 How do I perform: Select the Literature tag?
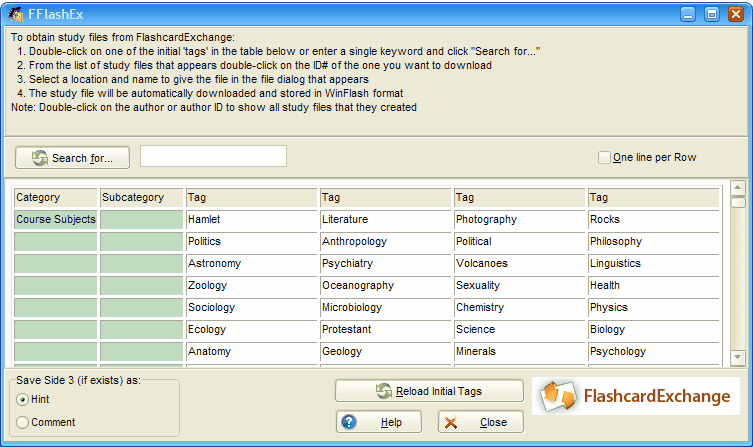(x=386, y=219)
